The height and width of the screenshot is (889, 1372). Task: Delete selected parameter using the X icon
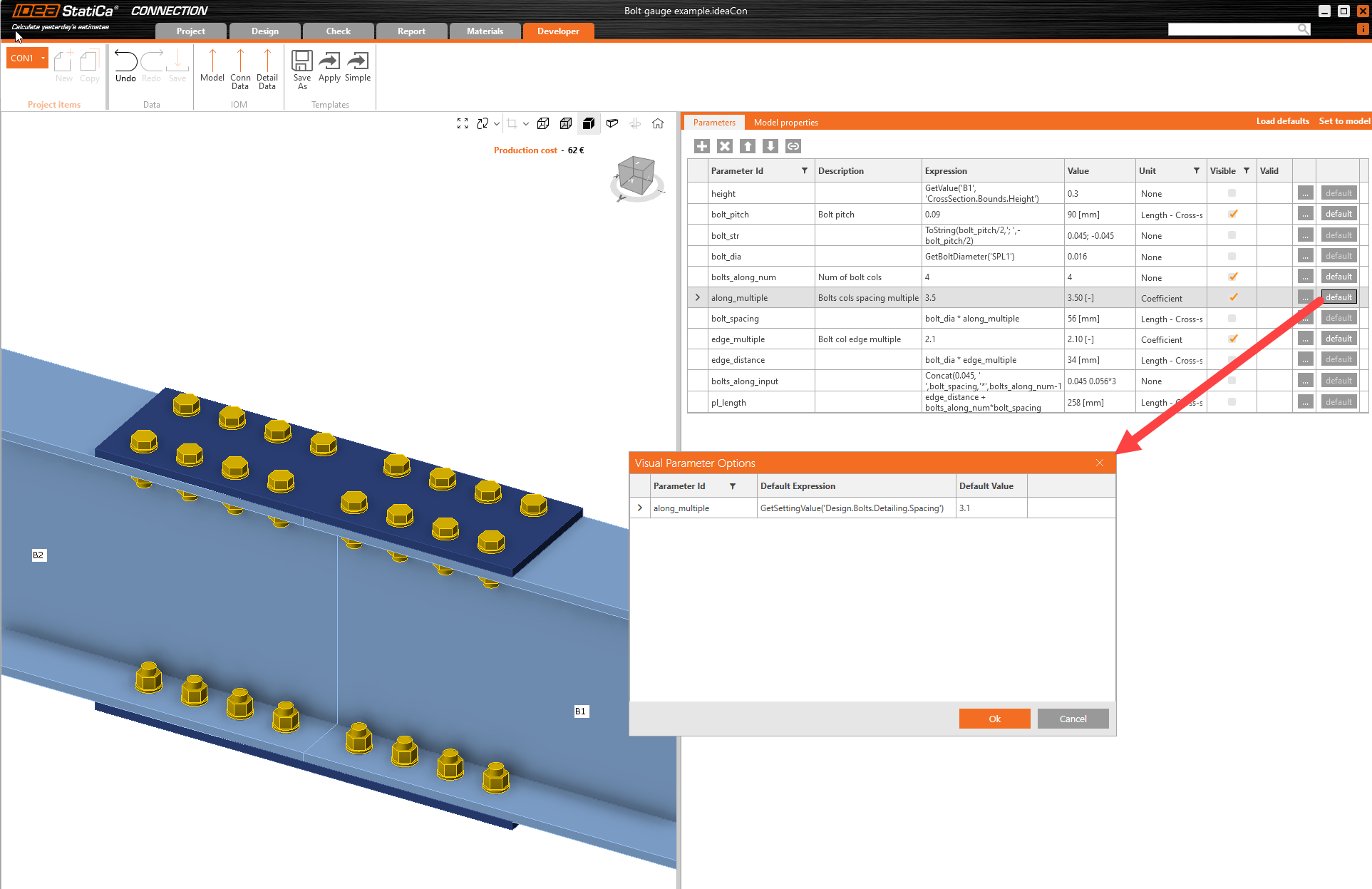click(724, 145)
